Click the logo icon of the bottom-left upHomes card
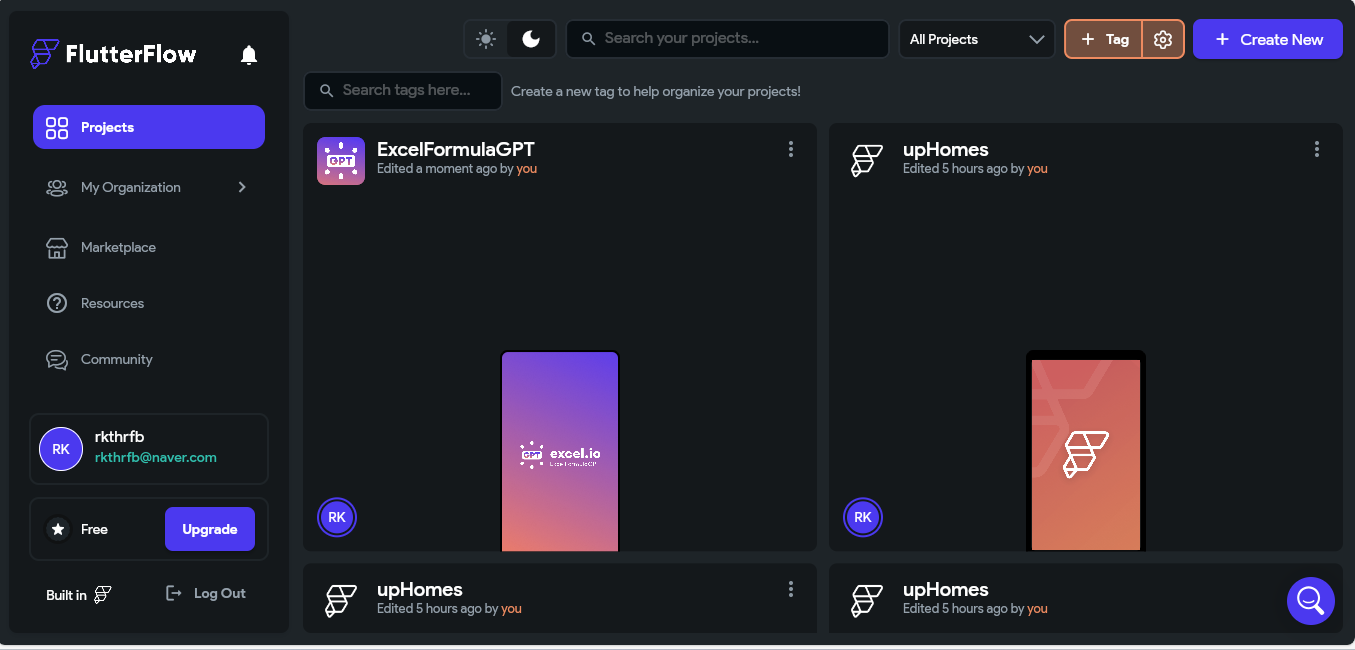1355x650 pixels. 341,601
